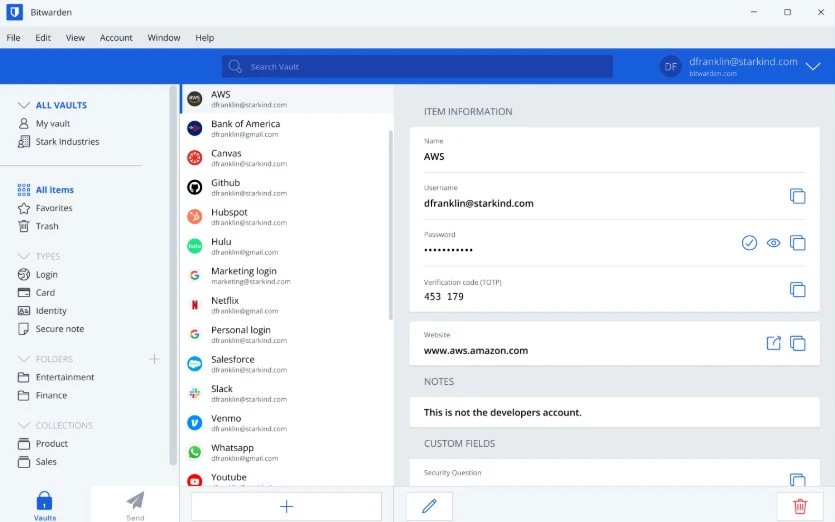Select the Github entry
The width and height of the screenshot is (835, 522).
pyautogui.click(x=285, y=187)
